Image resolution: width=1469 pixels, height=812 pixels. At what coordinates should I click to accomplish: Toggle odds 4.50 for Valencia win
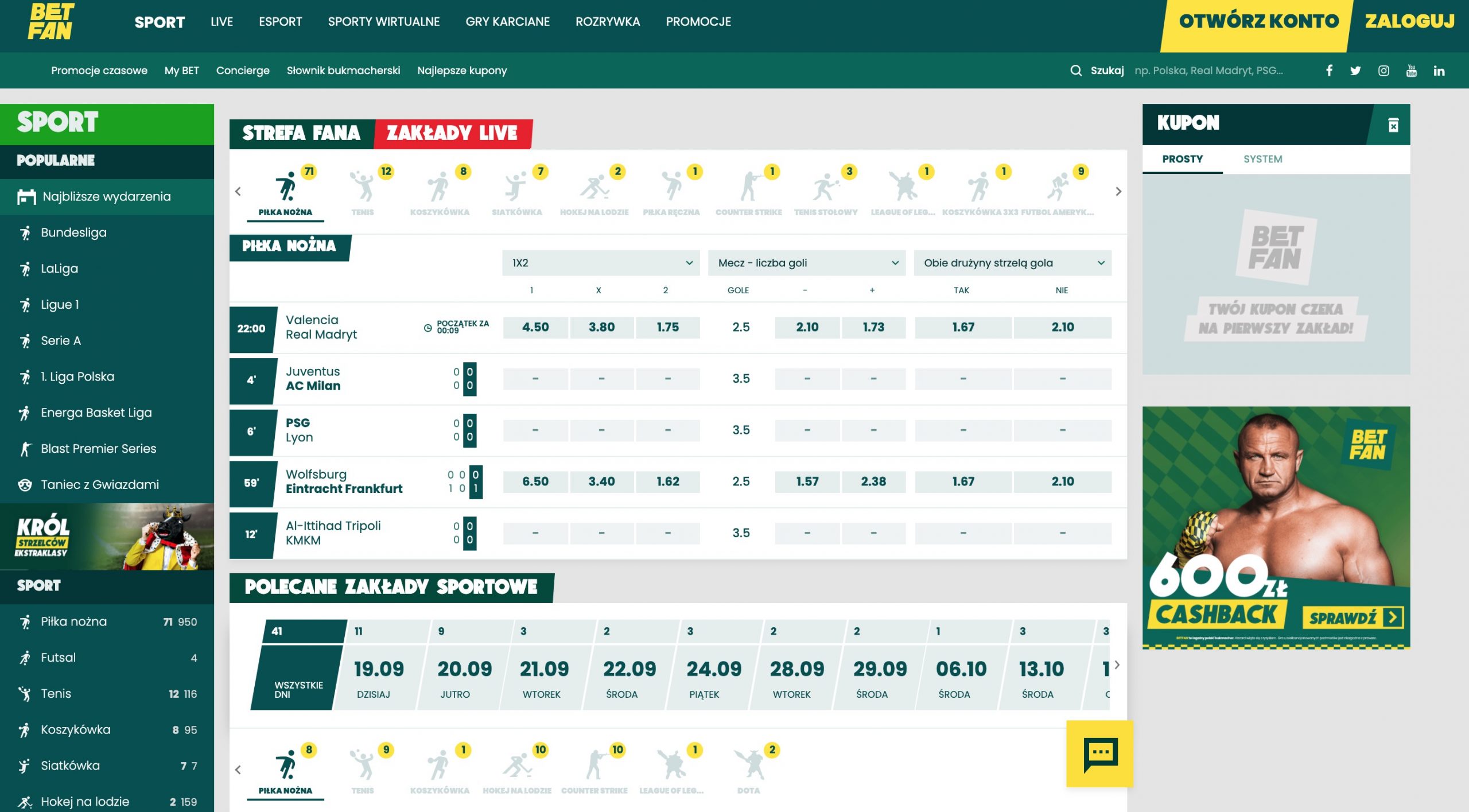click(x=535, y=327)
